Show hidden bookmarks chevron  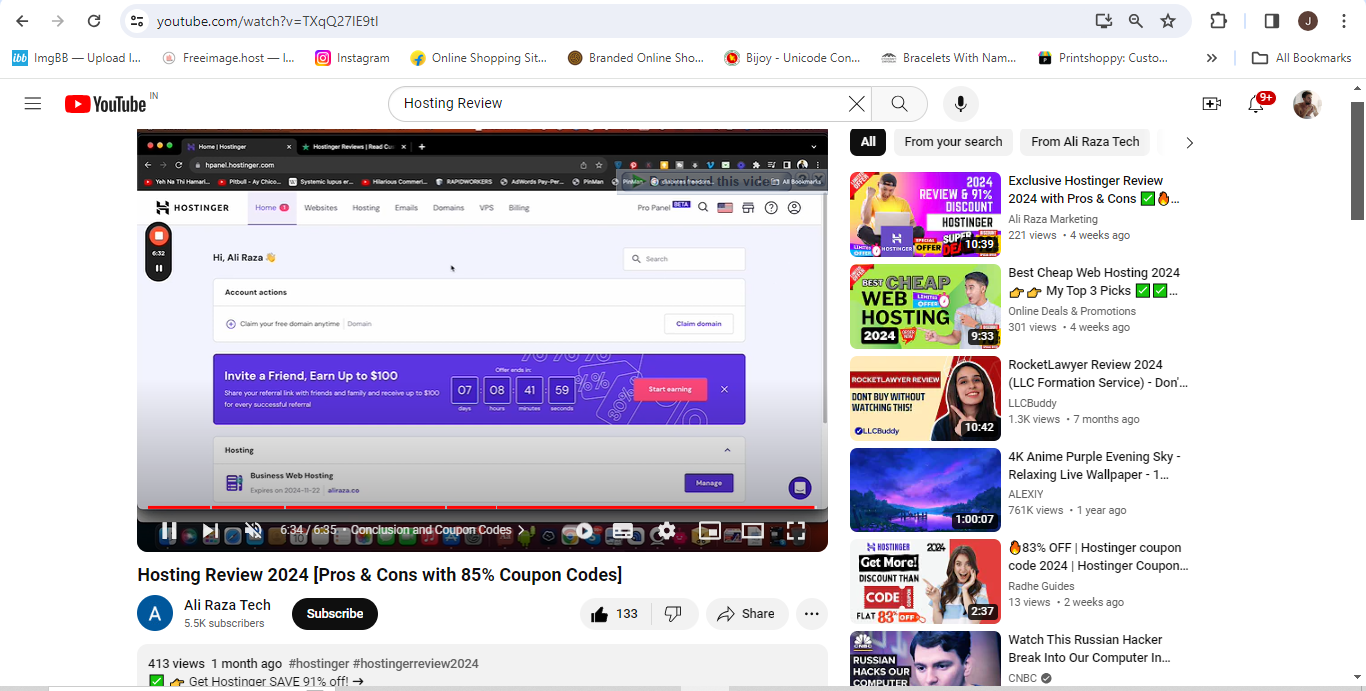pos(1212,58)
